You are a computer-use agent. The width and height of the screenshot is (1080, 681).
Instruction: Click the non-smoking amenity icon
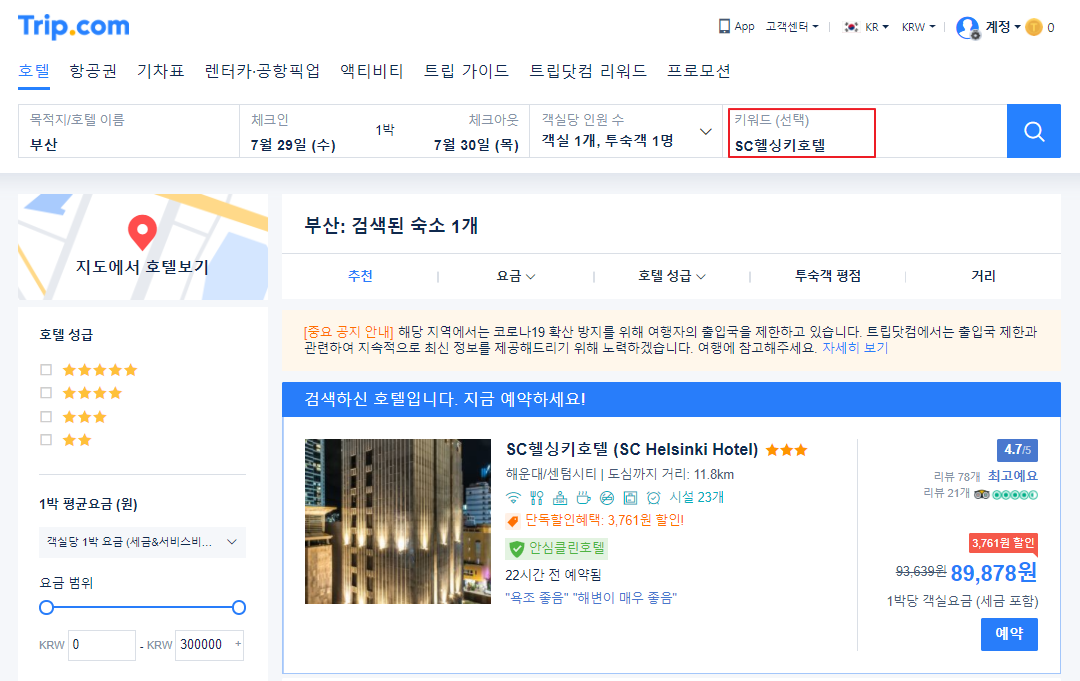pyautogui.click(x=607, y=497)
